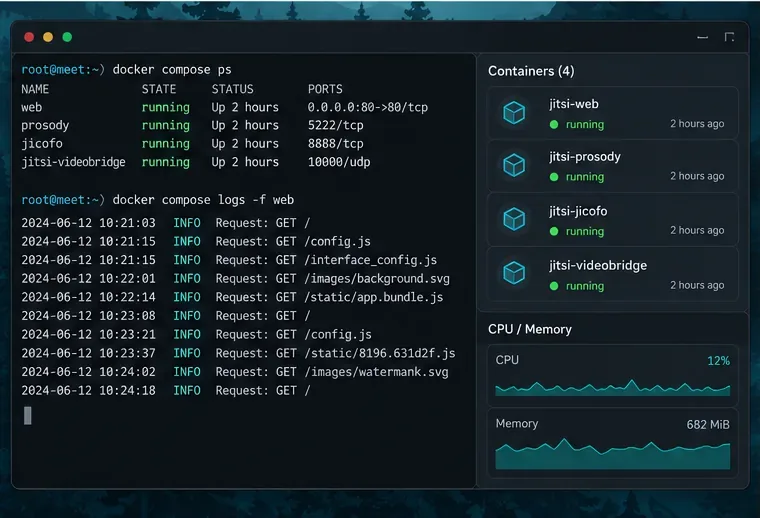The width and height of the screenshot is (760, 518).
Task: Open the jitsi-prosody container card title
Action: point(585,157)
